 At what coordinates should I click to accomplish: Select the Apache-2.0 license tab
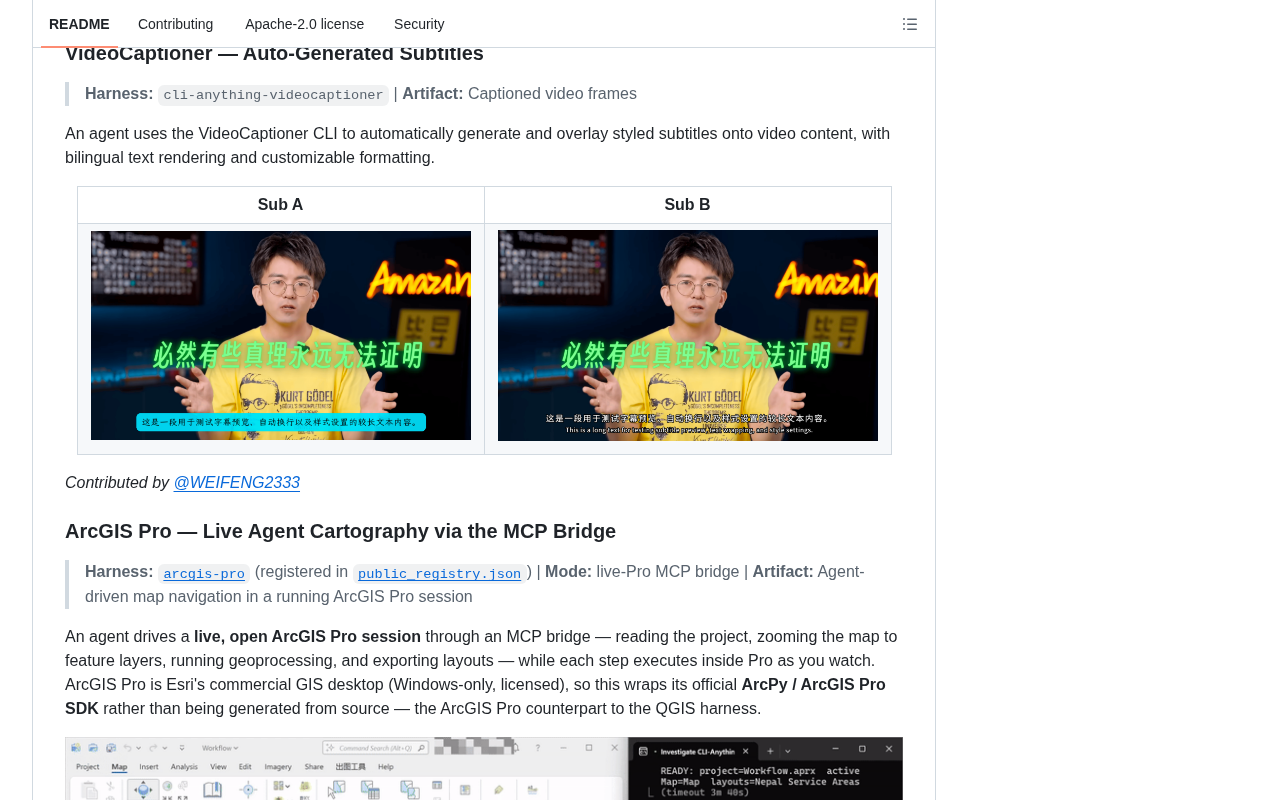point(305,24)
